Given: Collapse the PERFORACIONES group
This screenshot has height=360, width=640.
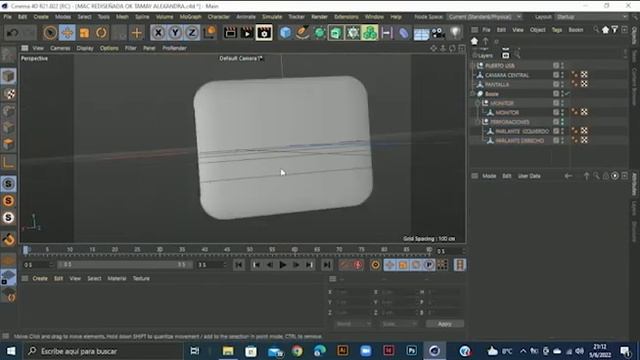Looking at the screenshot, I should click(478, 122).
